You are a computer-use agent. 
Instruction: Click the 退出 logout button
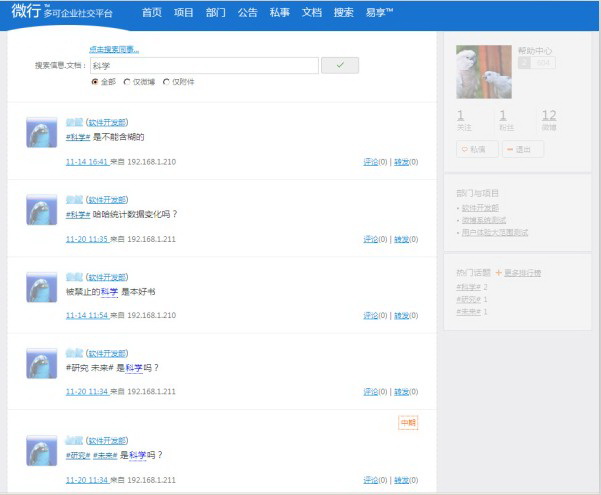coord(523,149)
